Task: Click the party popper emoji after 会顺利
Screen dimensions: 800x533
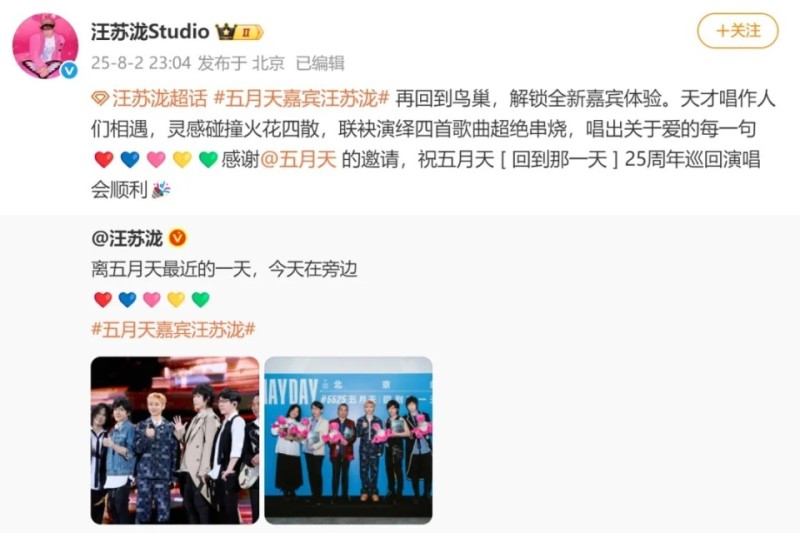Action: click(x=161, y=189)
